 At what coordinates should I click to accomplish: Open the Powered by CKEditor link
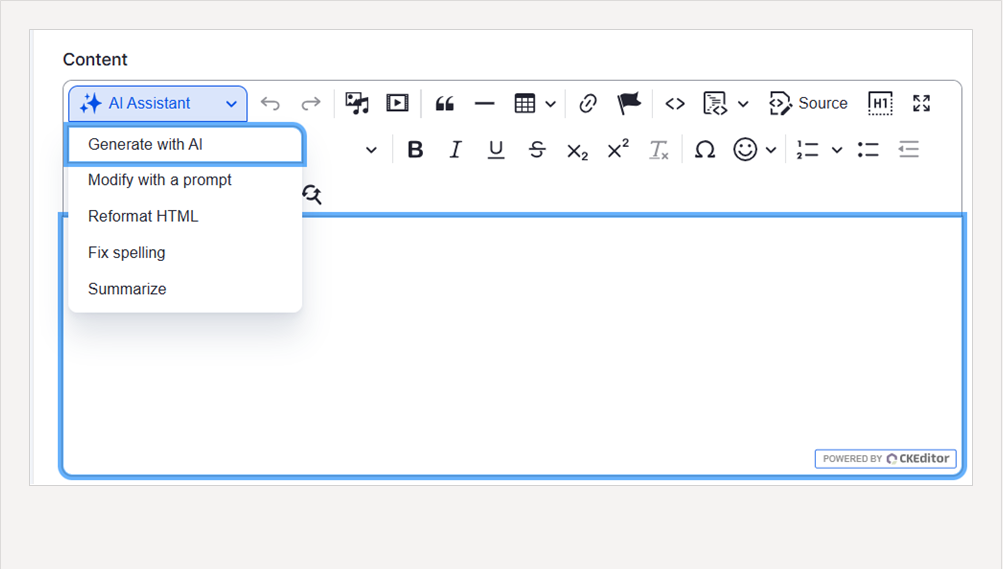click(885, 458)
